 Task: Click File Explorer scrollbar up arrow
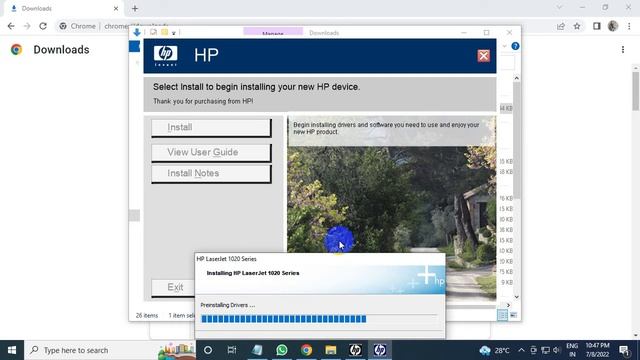(516, 78)
